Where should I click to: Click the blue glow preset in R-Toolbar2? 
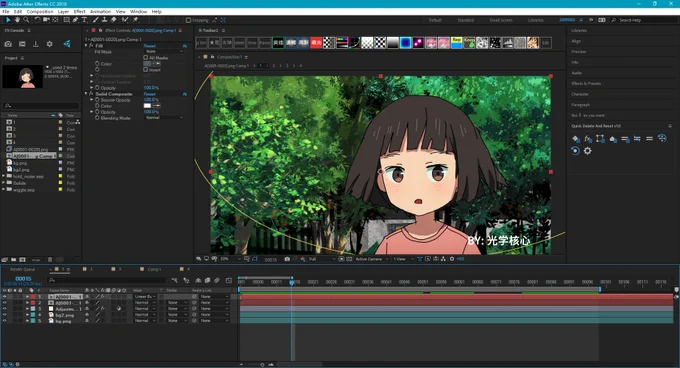click(x=405, y=42)
